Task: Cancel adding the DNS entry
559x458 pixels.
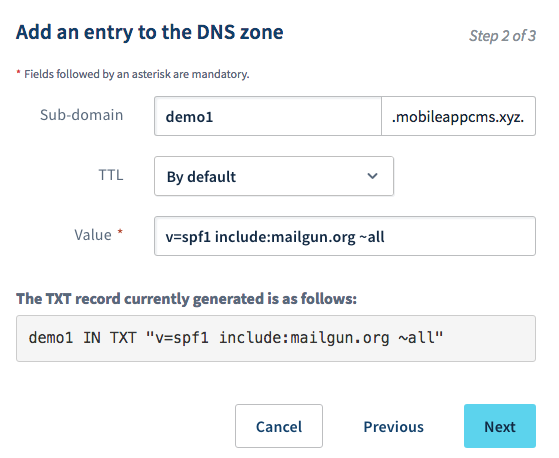Action: (x=279, y=426)
